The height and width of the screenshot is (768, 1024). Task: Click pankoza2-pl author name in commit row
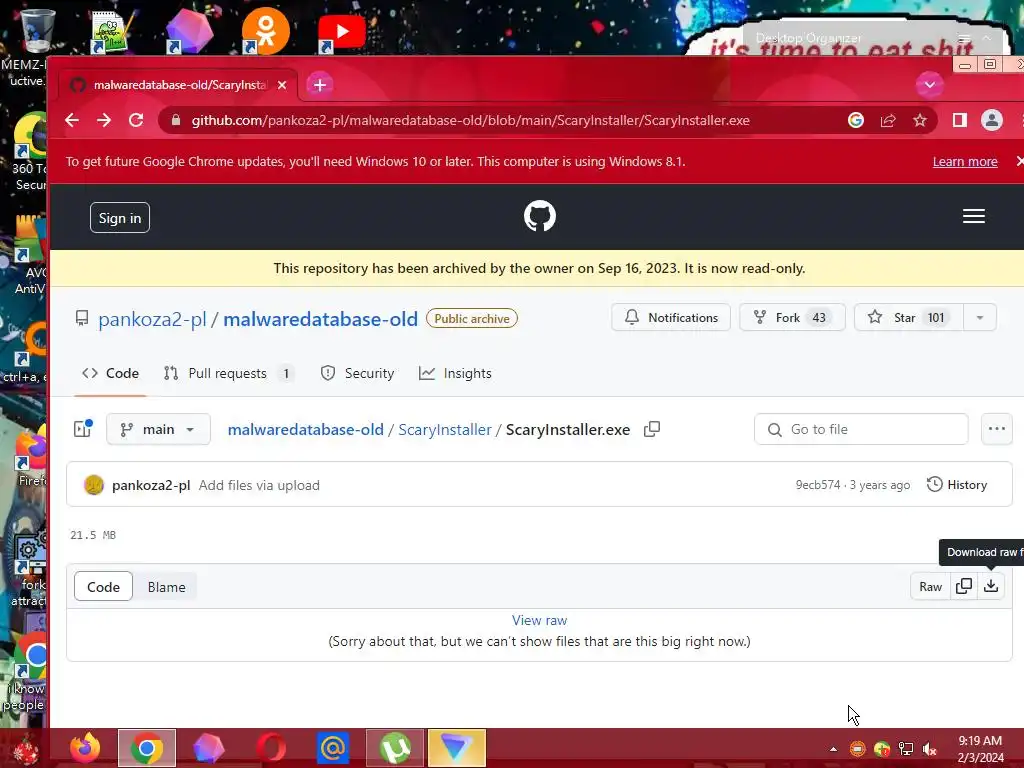[151, 485]
